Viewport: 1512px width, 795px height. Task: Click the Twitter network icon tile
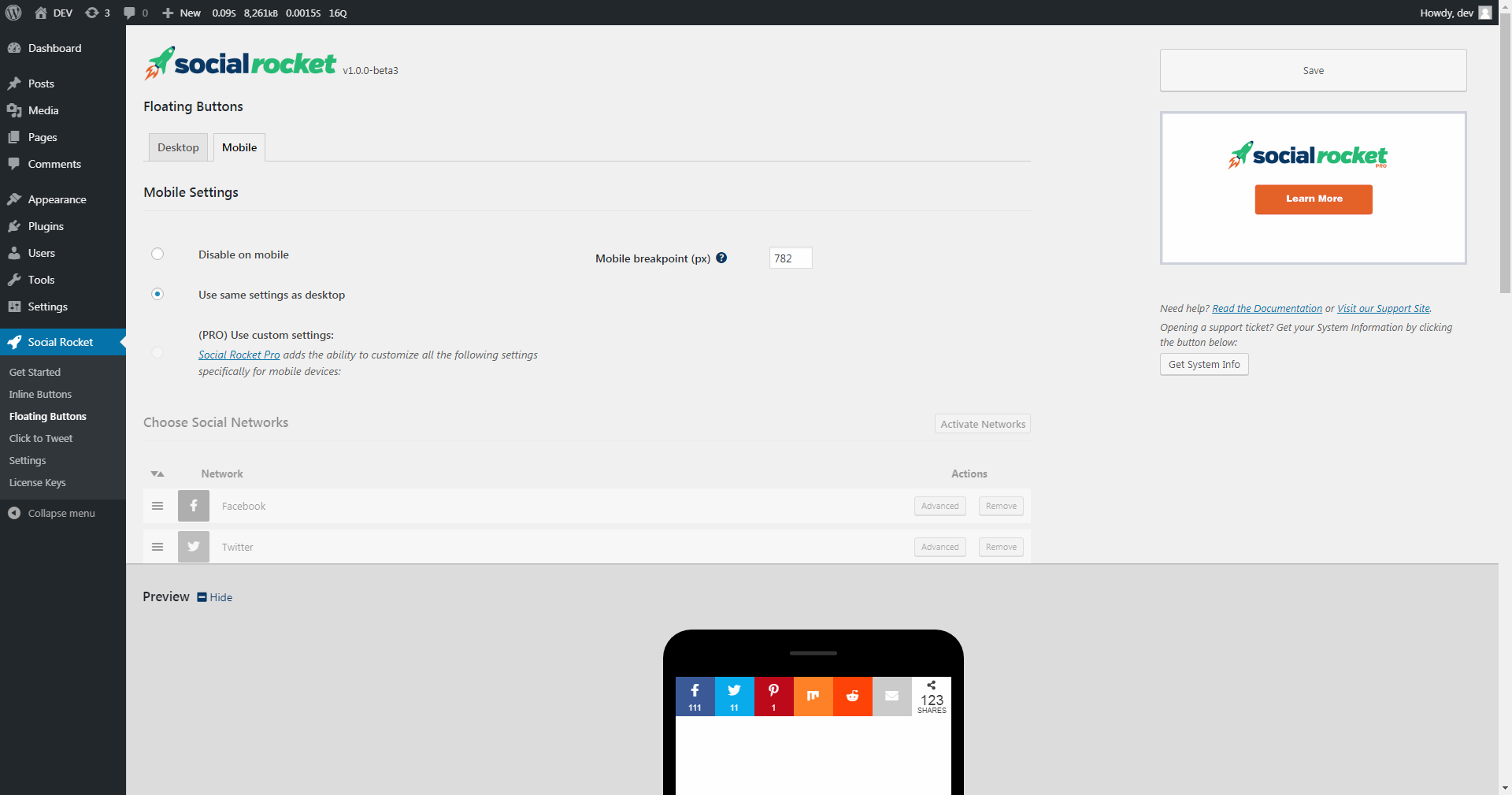tap(194, 547)
